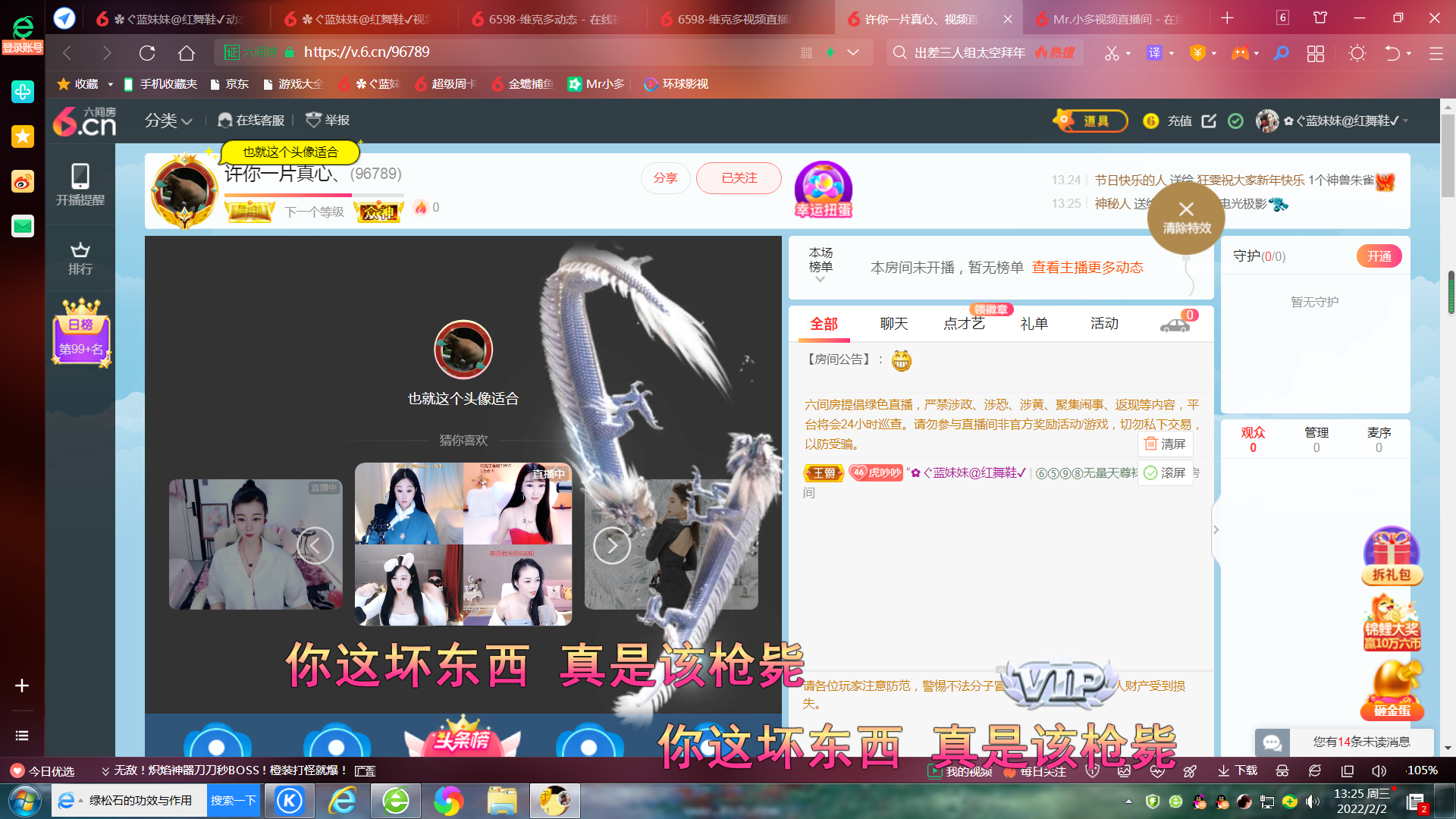
Task: Open the undo history dropdown arrow
Action: [1409, 53]
